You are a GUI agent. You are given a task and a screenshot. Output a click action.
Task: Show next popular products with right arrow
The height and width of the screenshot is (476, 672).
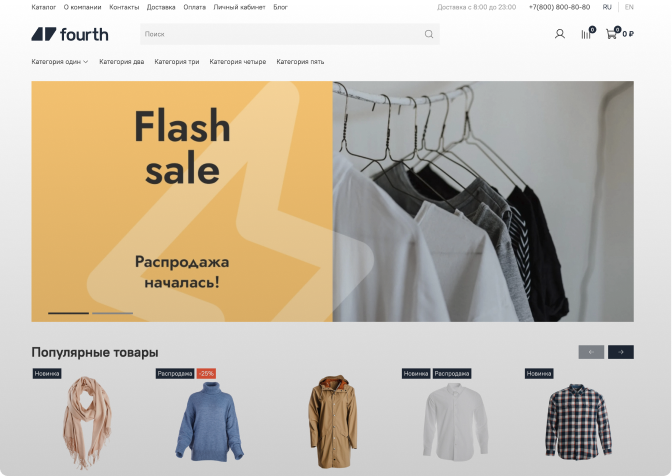621,352
